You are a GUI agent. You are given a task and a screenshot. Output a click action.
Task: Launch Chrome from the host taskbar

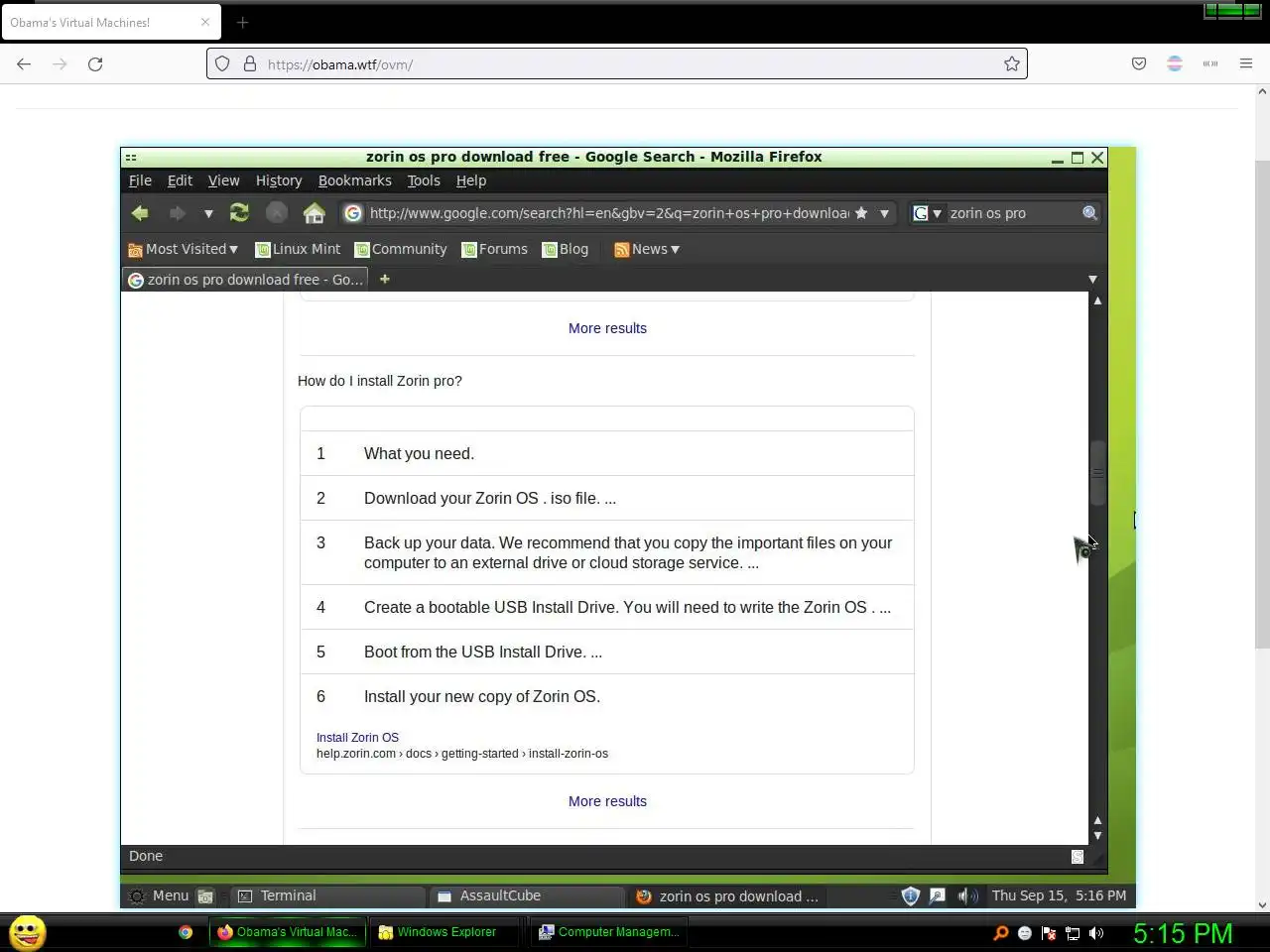click(x=186, y=932)
